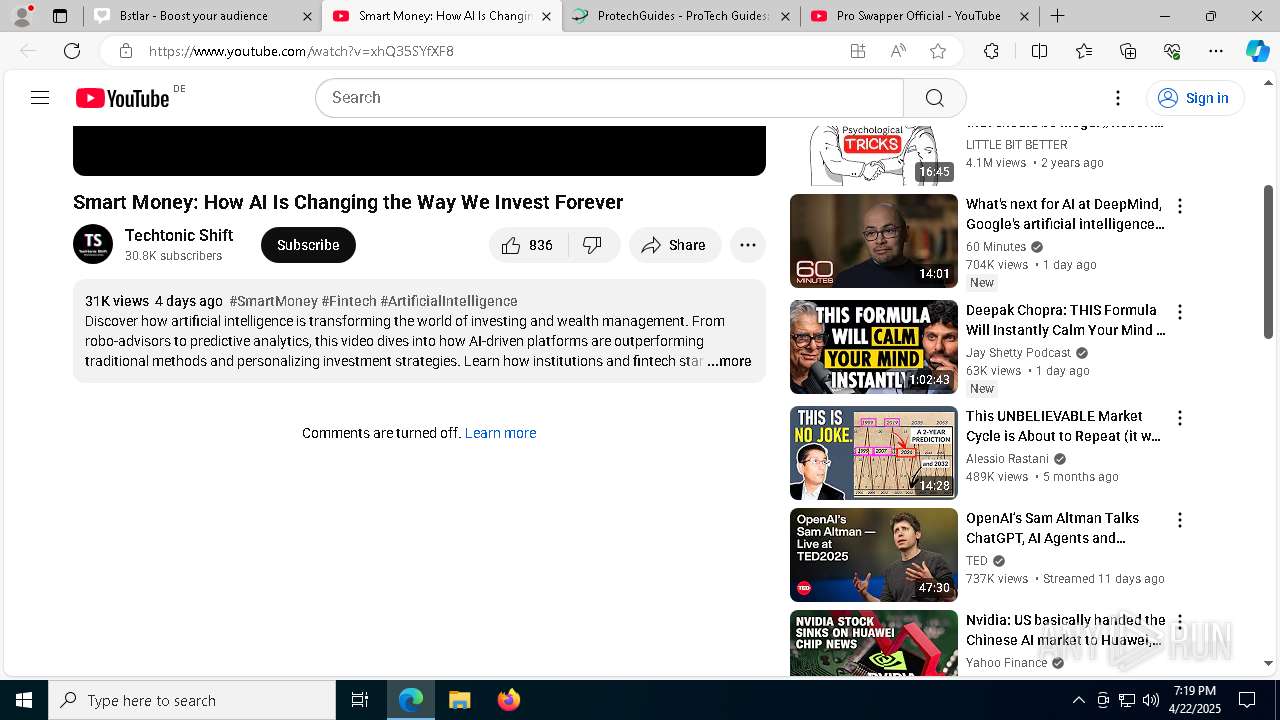
Task: Open Edge favorites list
Action: [1084, 51]
